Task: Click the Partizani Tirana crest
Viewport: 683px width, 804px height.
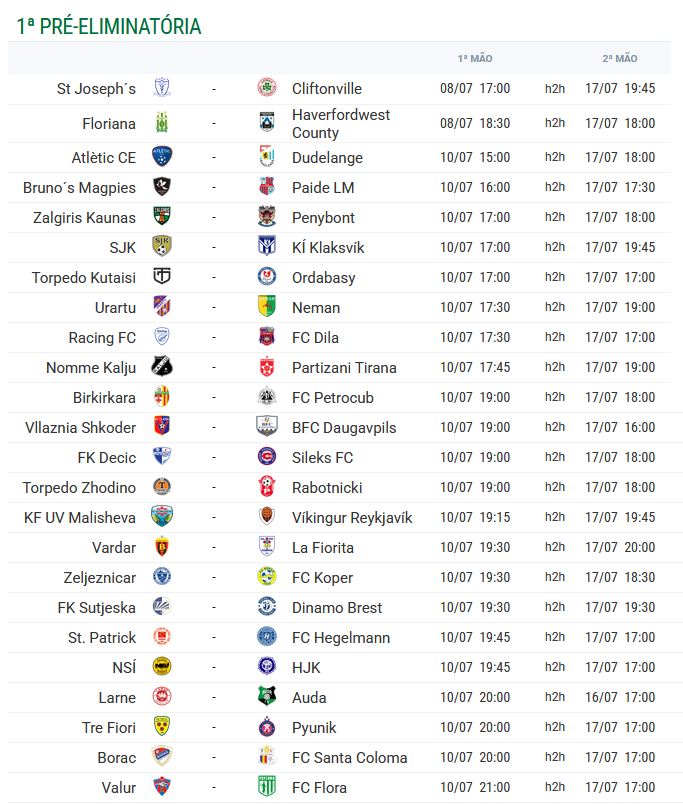Action: [x=267, y=367]
